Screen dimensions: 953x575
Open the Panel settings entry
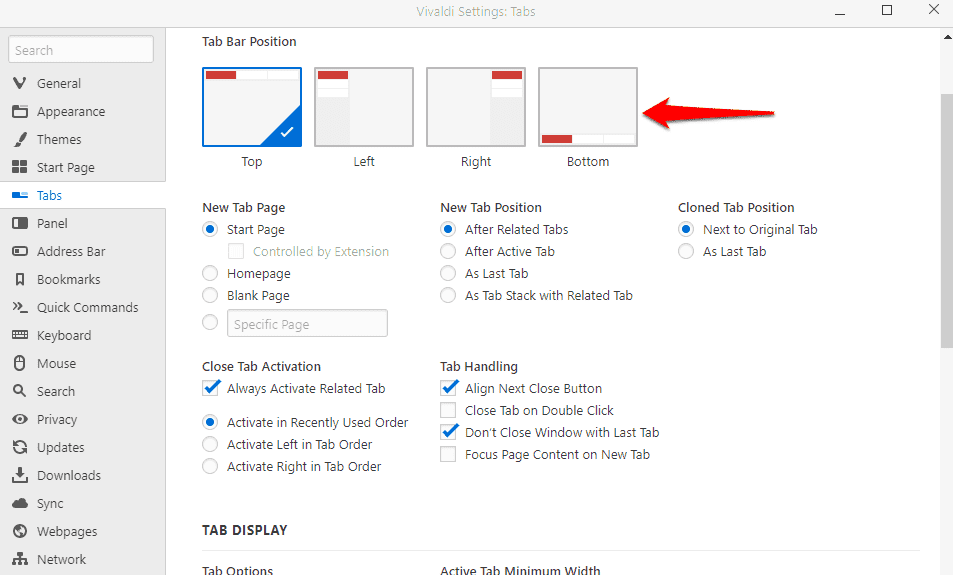(52, 223)
